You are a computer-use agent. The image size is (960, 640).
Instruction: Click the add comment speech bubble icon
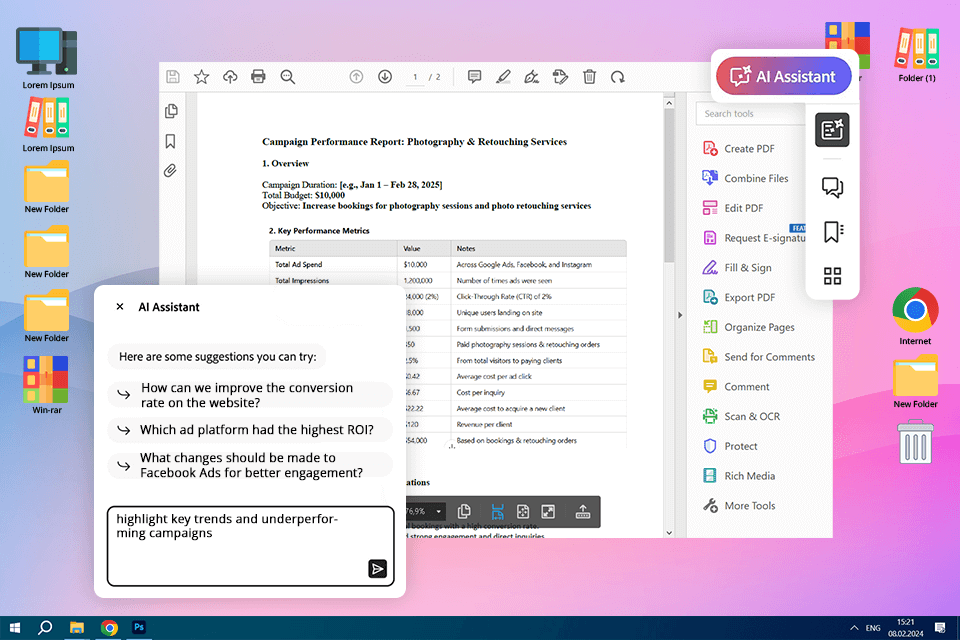coord(474,77)
